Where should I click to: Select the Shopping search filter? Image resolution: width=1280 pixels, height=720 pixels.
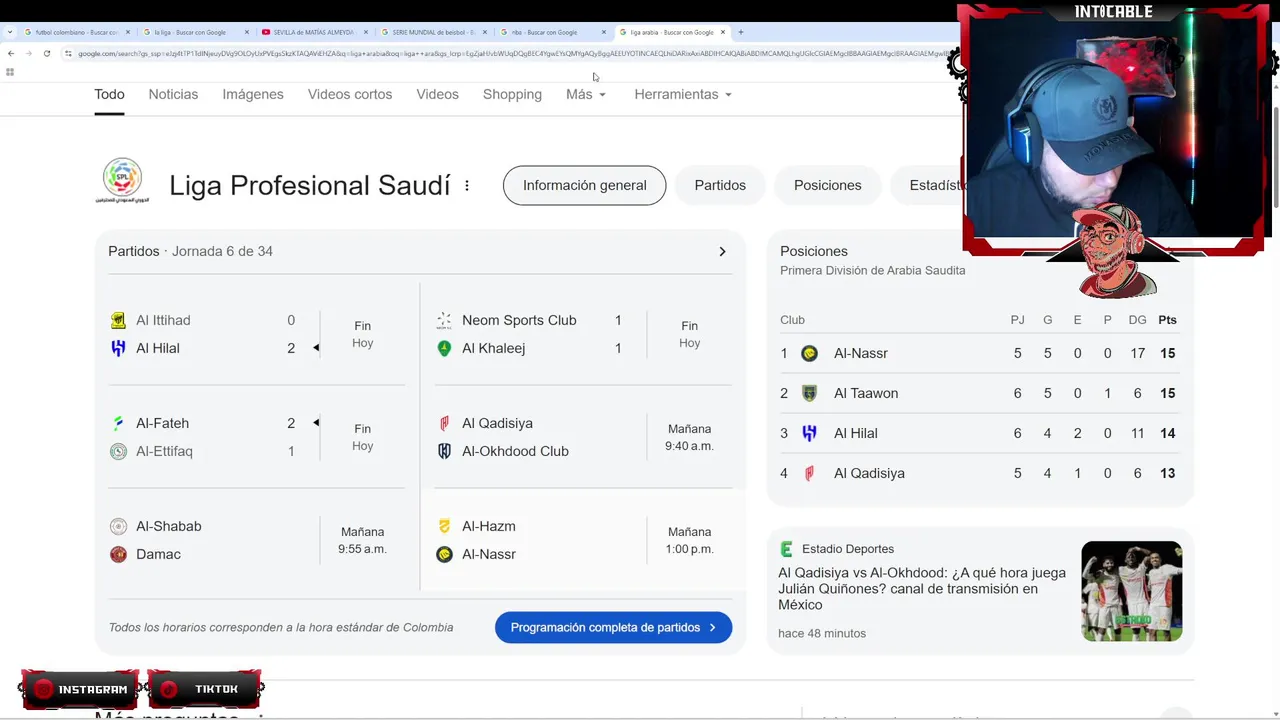(x=512, y=94)
